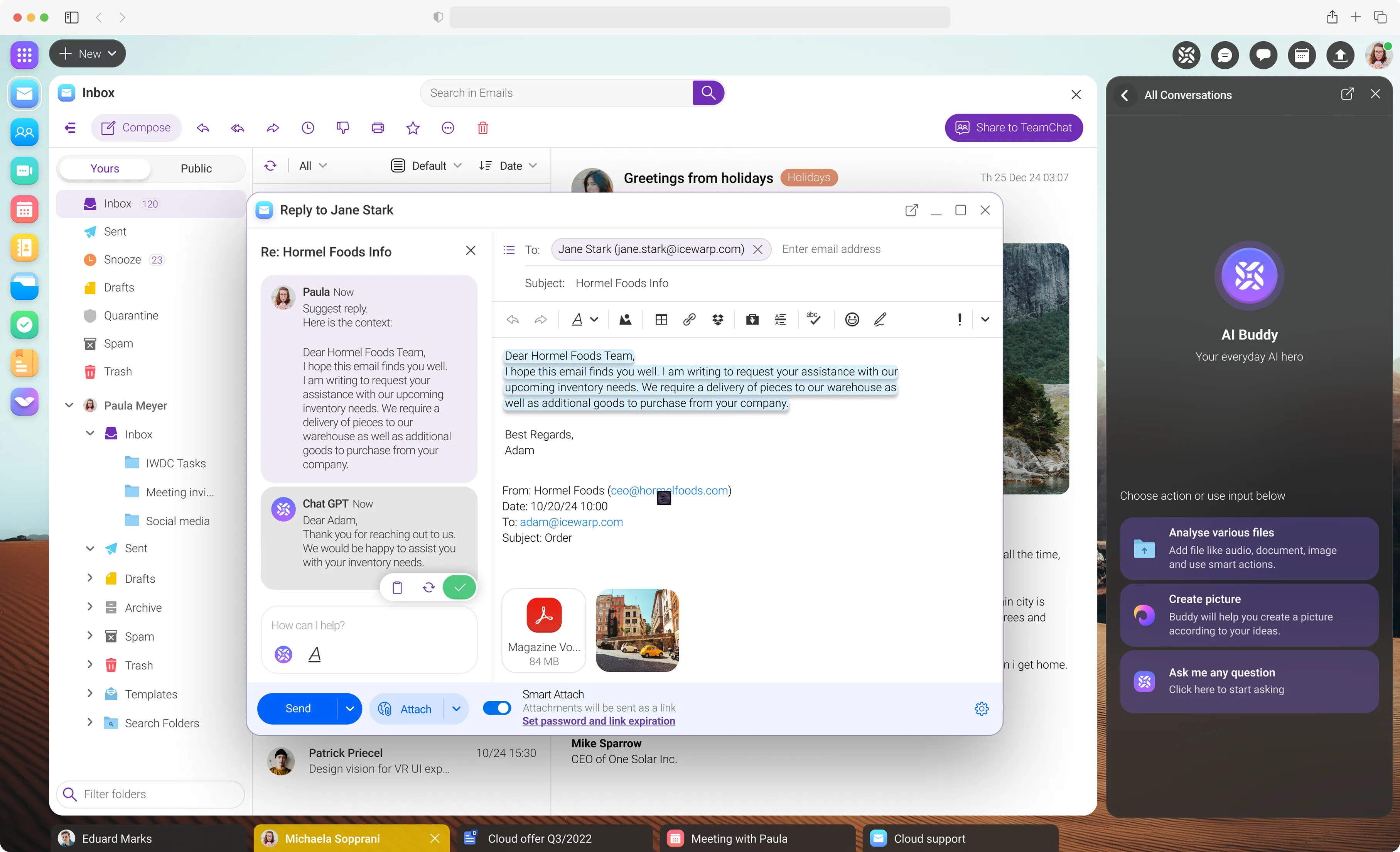This screenshot has height=852, width=1400.
Task: Open the Send options dropdown arrow
Action: coord(349,709)
